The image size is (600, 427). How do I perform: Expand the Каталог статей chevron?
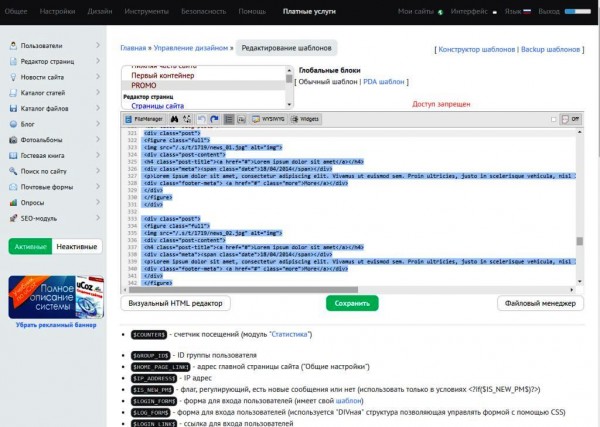98,92
